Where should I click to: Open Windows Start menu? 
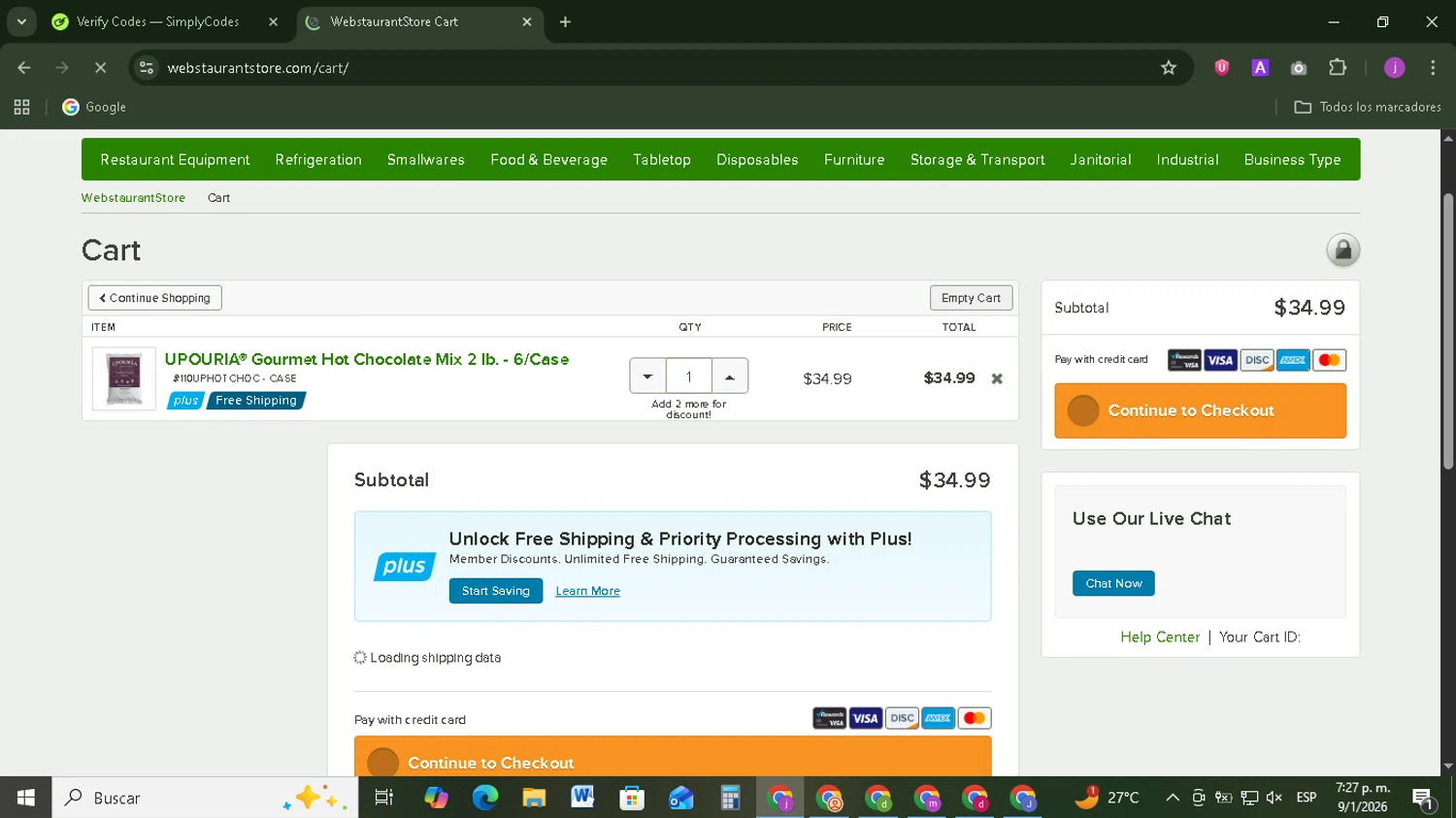(x=25, y=798)
